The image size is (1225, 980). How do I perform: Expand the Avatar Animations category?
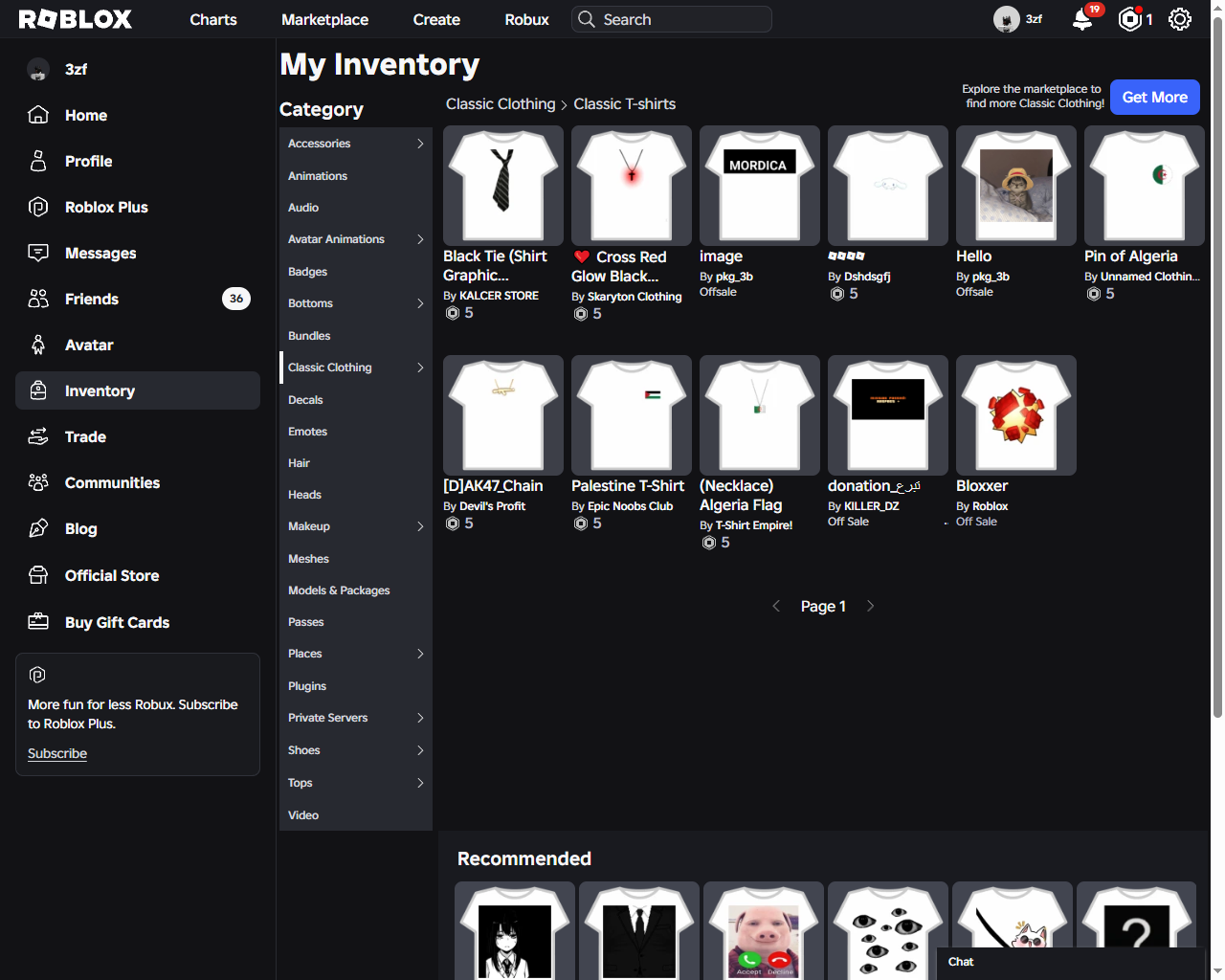point(420,239)
